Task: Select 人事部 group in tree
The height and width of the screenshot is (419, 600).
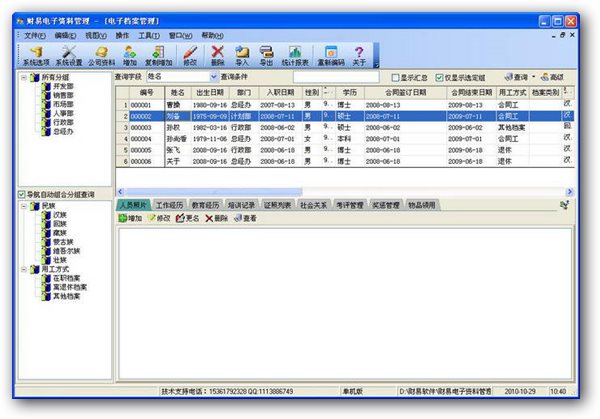Action: tap(63, 113)
